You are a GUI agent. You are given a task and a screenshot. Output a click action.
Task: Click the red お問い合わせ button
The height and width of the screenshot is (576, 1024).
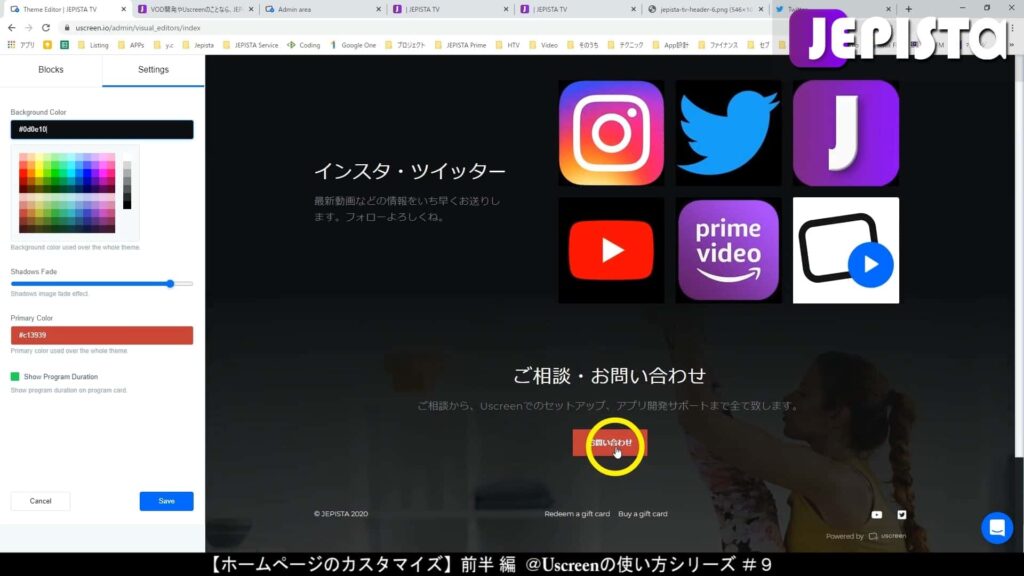point(610,443)
